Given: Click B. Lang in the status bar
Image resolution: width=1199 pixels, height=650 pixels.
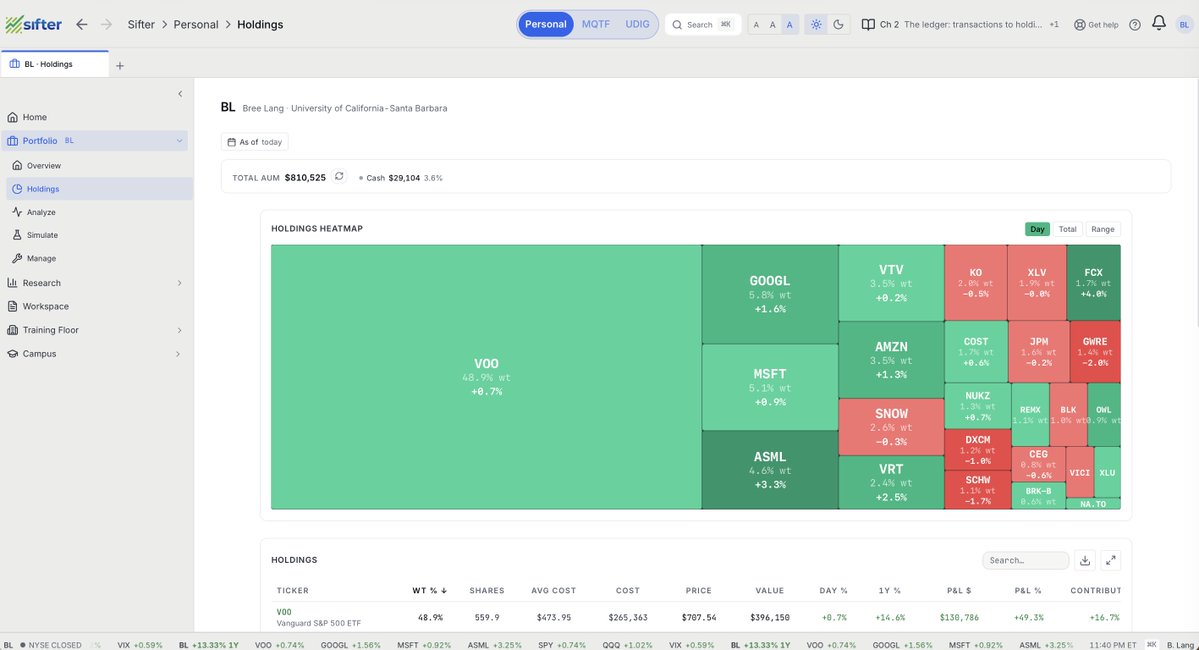Looking at the screenshot, I should [1180, 645].
